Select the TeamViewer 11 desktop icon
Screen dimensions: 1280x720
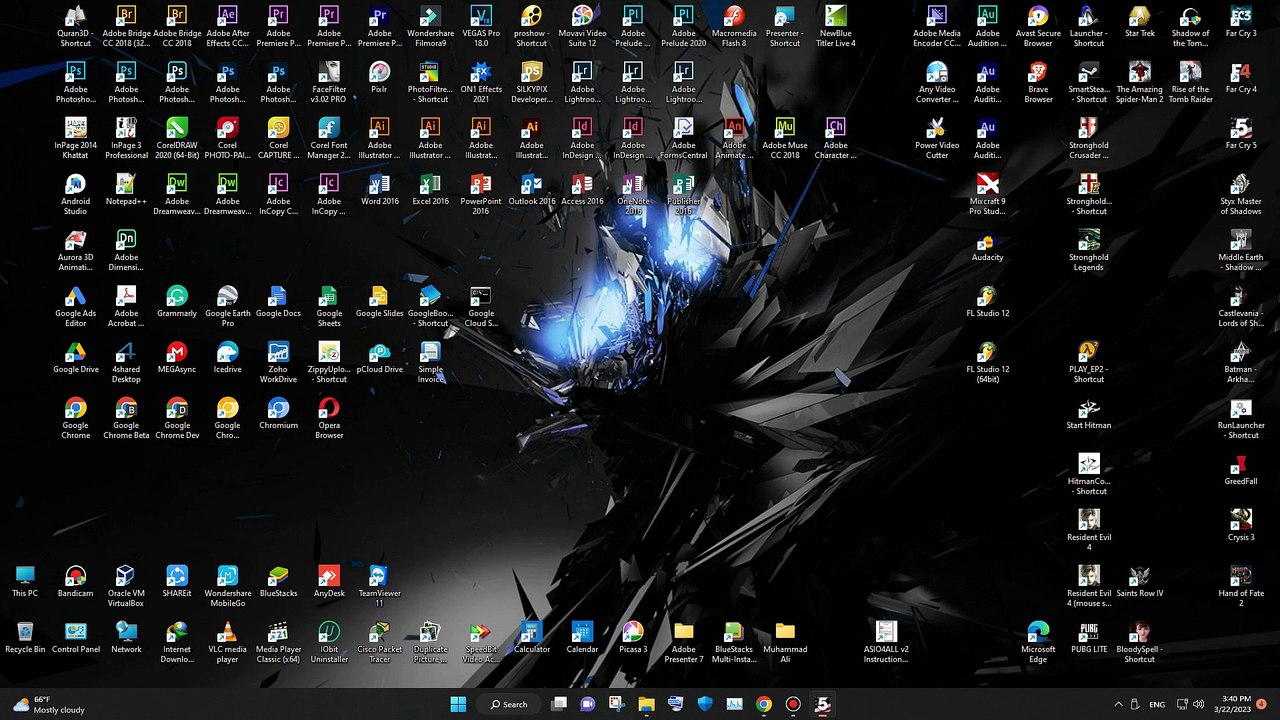tap(379, 586)
